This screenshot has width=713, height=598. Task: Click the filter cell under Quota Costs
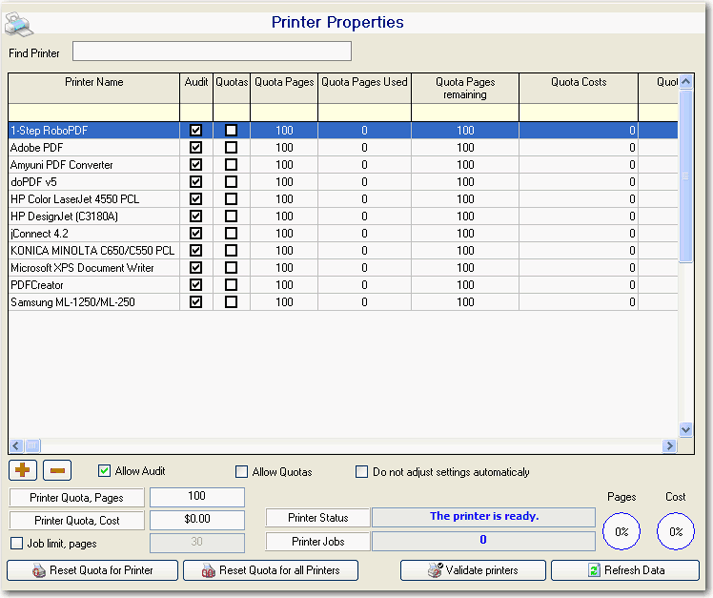pyautogui.click(x=579, y=112)
